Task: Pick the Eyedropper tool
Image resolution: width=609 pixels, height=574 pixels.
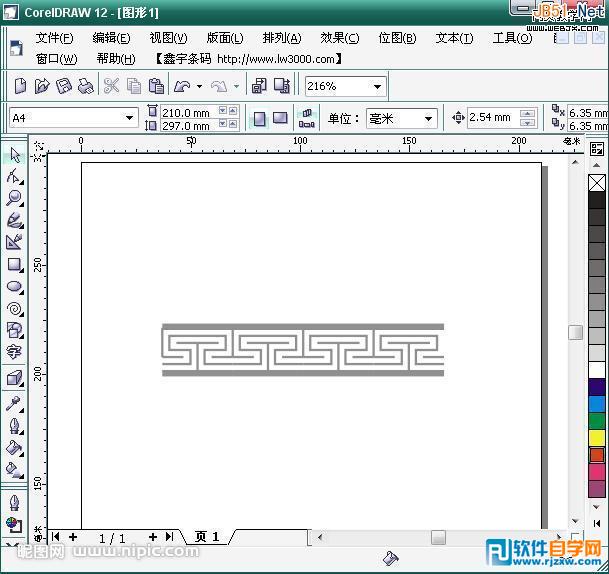Action: coord(14,403)
